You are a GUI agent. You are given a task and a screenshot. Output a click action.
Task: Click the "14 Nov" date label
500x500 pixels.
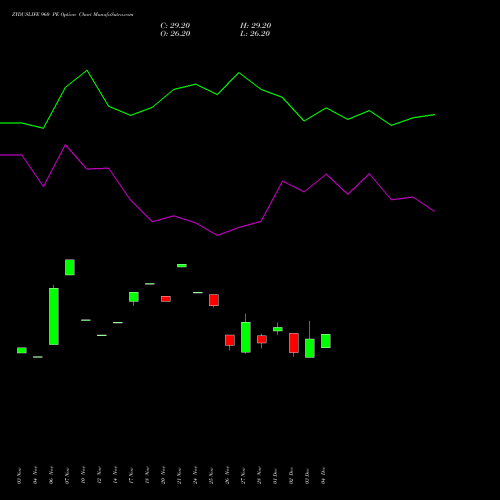point(115,475)
